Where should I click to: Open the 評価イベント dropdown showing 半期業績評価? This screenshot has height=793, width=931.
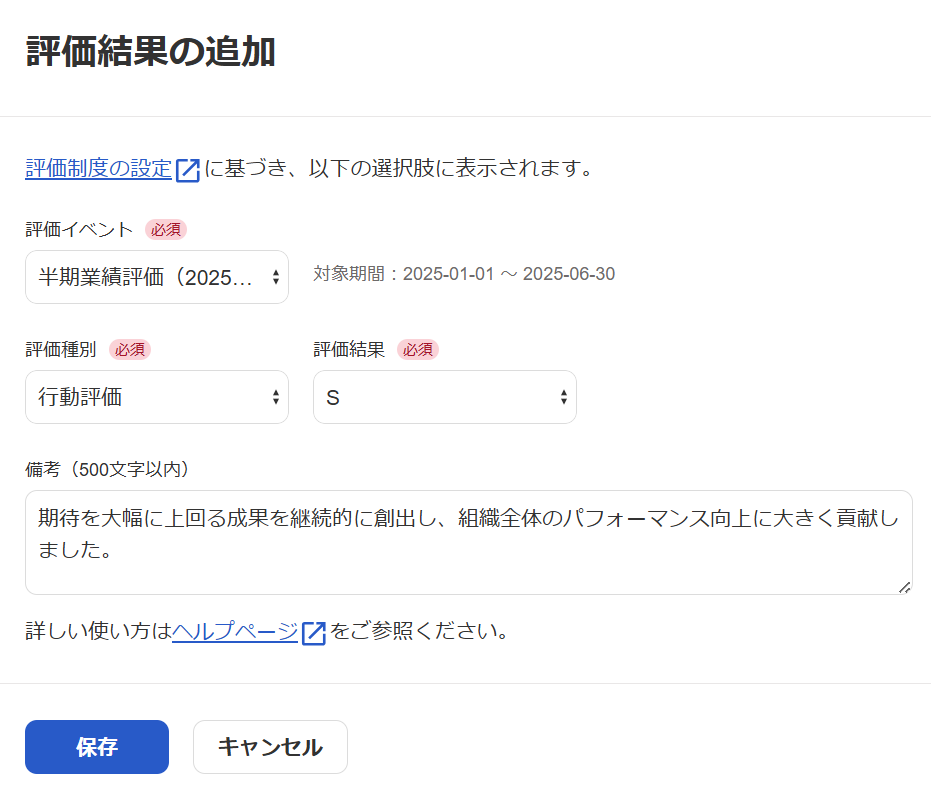click(x=157, y=277)
